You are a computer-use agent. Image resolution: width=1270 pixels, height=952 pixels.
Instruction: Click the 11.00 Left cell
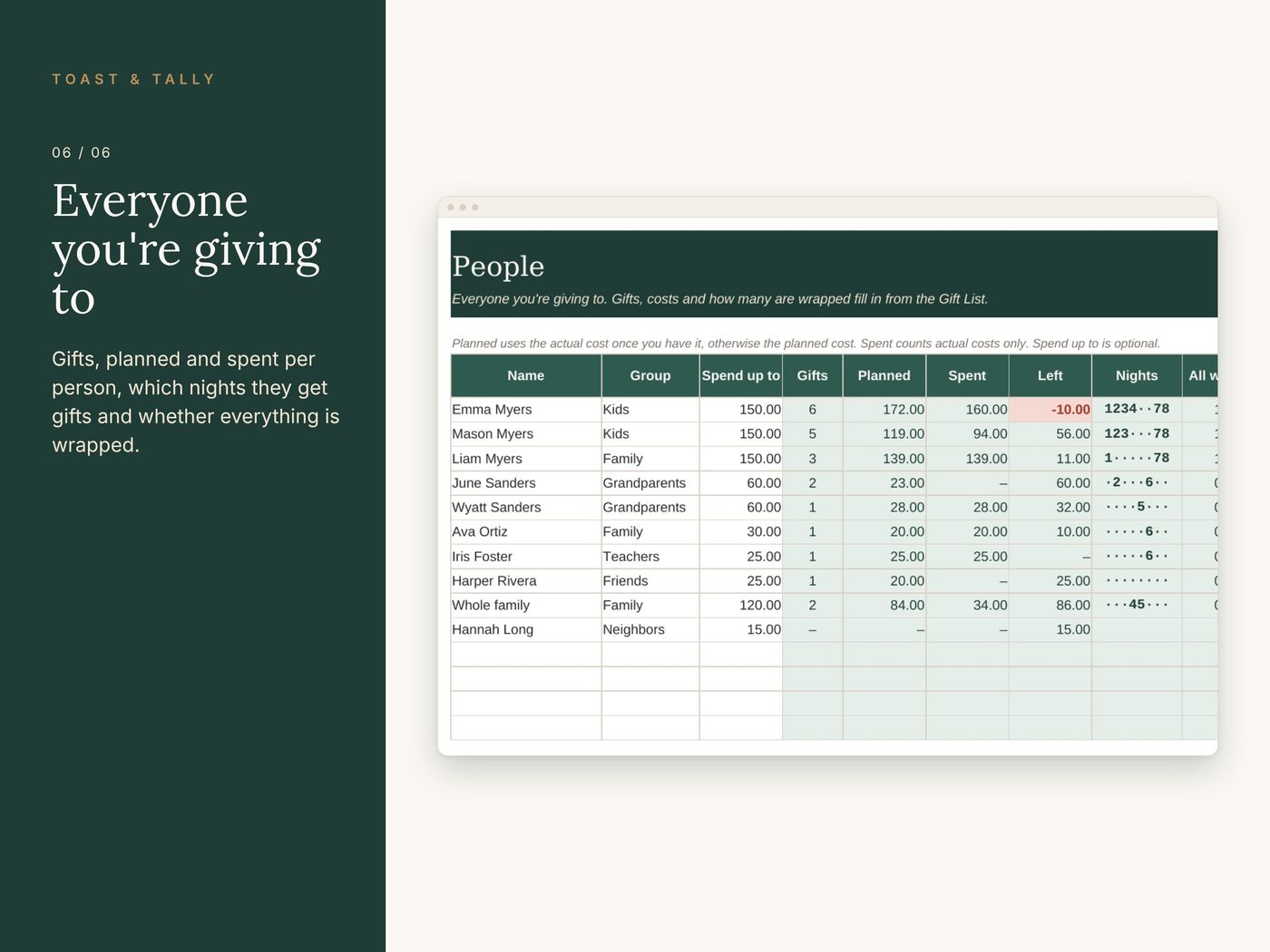[x=1050, y=459]
